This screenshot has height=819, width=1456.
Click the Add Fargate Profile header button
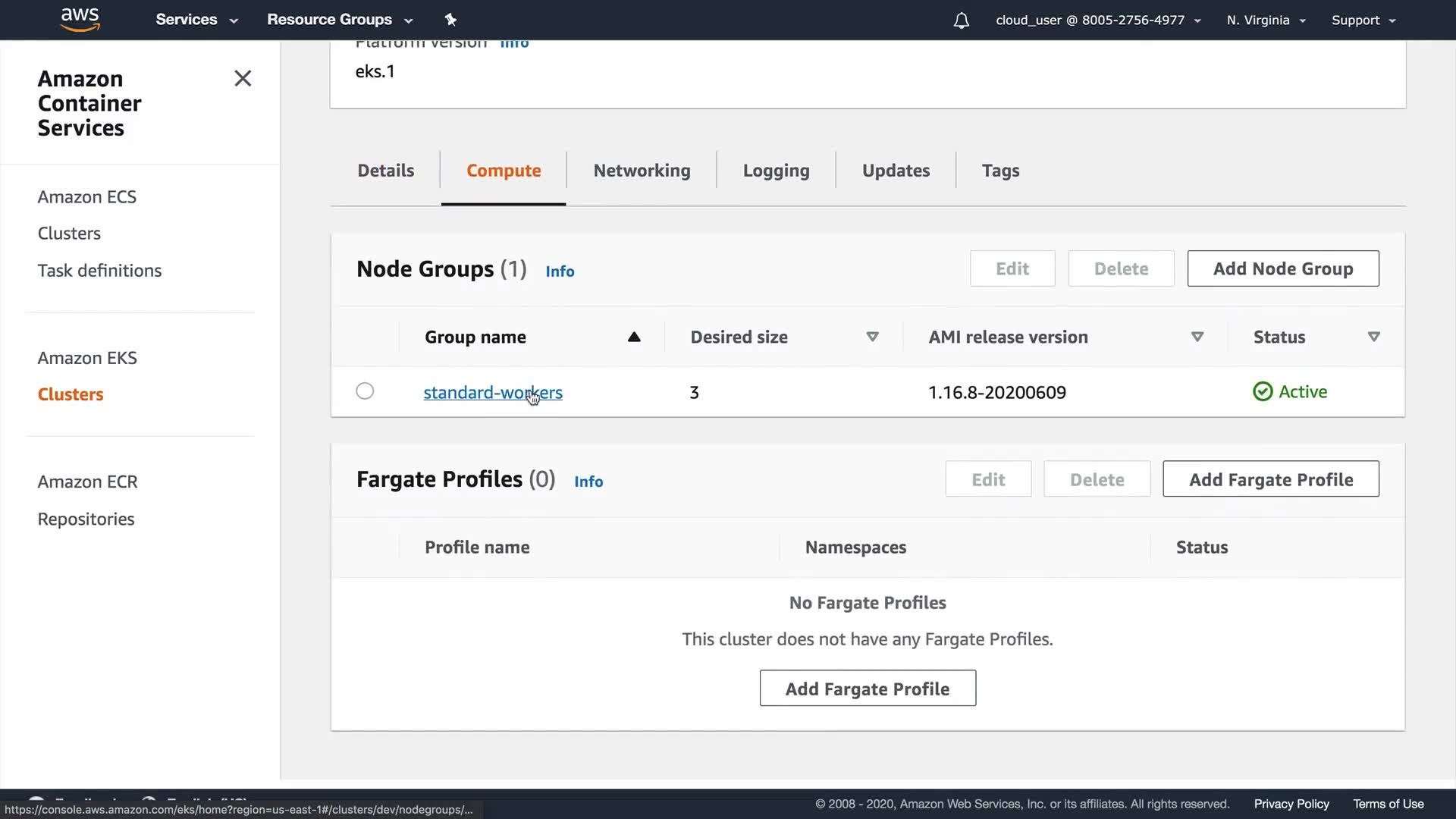(1270, 479)
